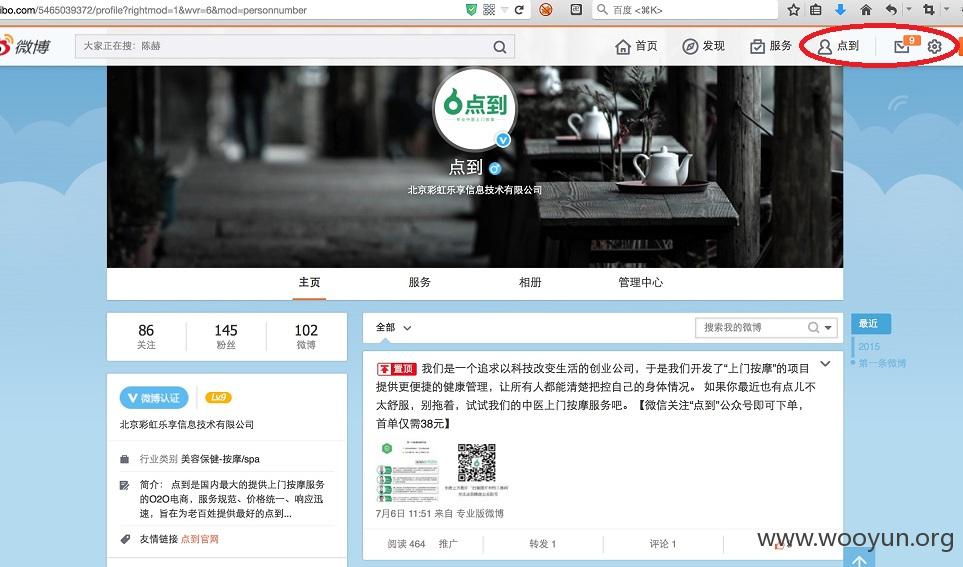Click the Baidu search field in browser
The width and height of the screenshot is (963, 567).
(x=685, y=9)
